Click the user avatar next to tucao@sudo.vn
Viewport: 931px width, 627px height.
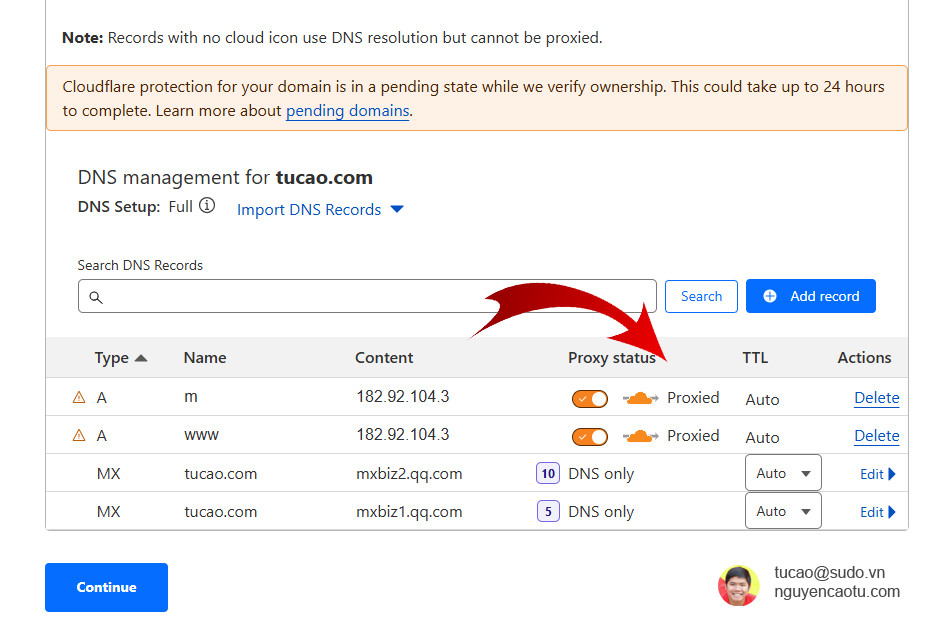(738, 587)
